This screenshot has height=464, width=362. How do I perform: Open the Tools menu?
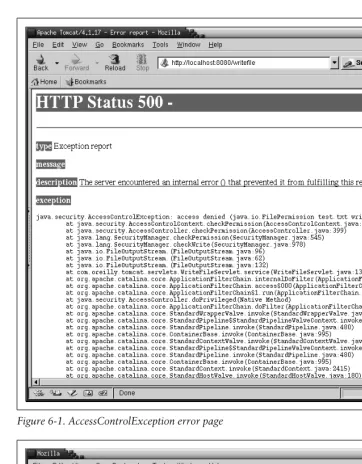(160, 45)
